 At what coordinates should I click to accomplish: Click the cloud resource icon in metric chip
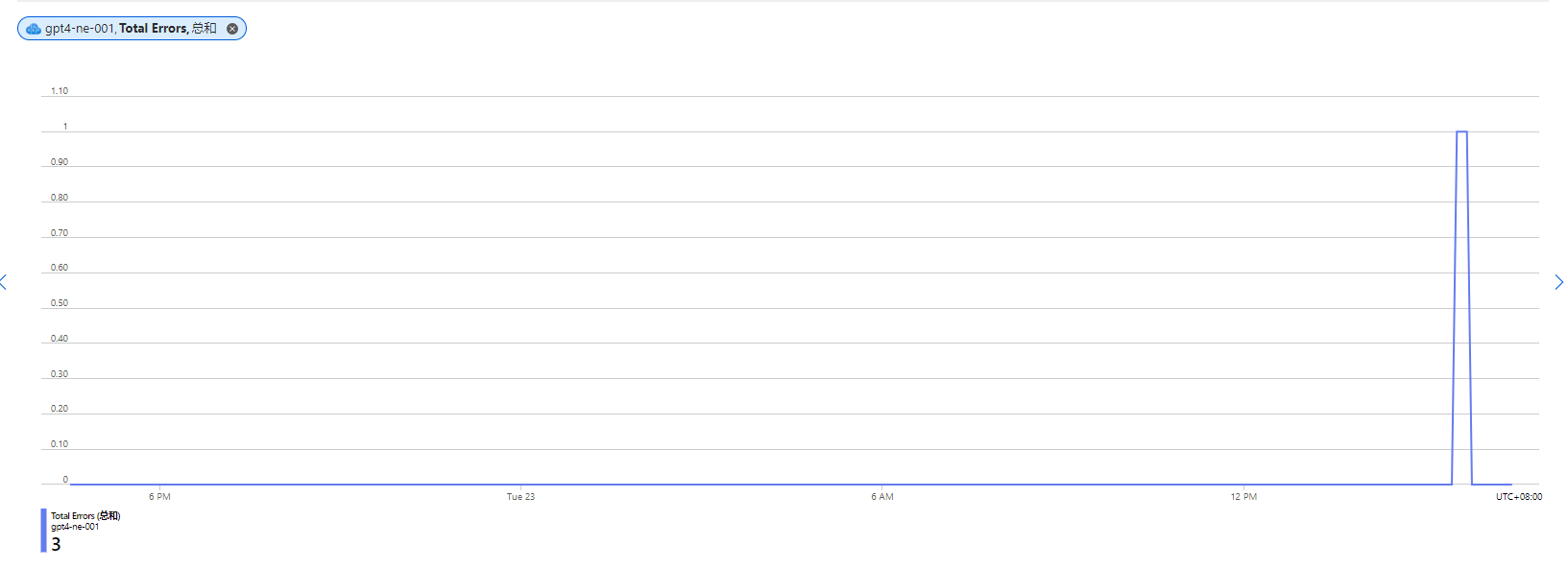click(x=34, y=29)
